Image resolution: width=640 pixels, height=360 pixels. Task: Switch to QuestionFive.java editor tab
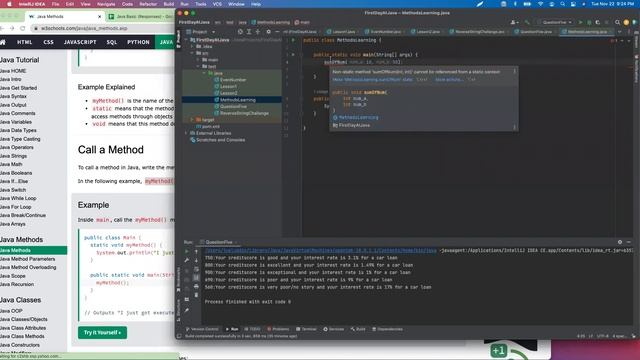[x=533, y=31]
